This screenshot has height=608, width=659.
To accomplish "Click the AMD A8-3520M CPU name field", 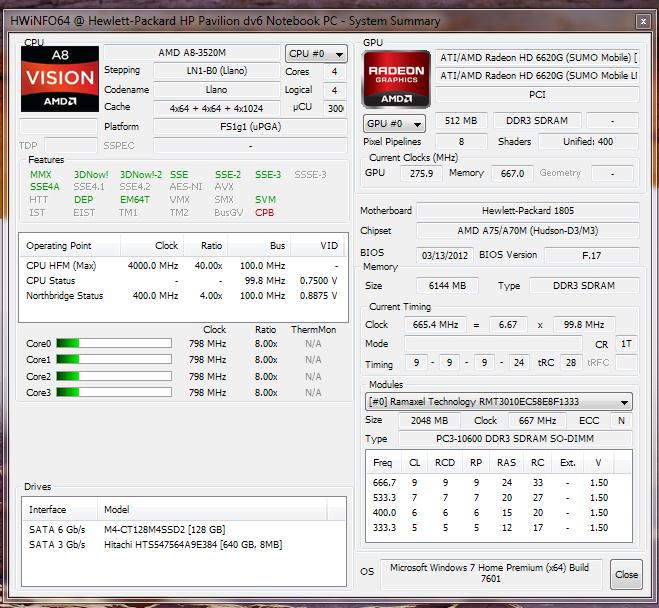I will click(x=192, y=53).
